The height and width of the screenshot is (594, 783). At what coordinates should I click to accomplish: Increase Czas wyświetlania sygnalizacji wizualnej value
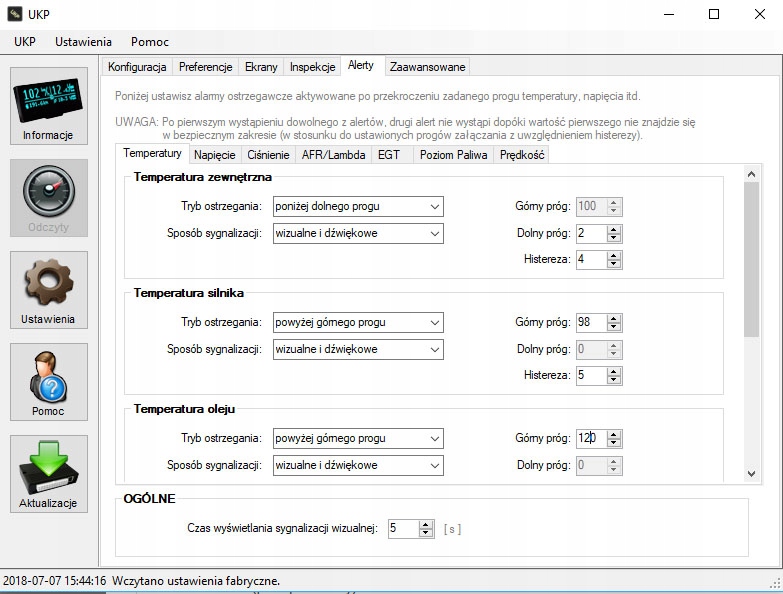click(426, 524)
